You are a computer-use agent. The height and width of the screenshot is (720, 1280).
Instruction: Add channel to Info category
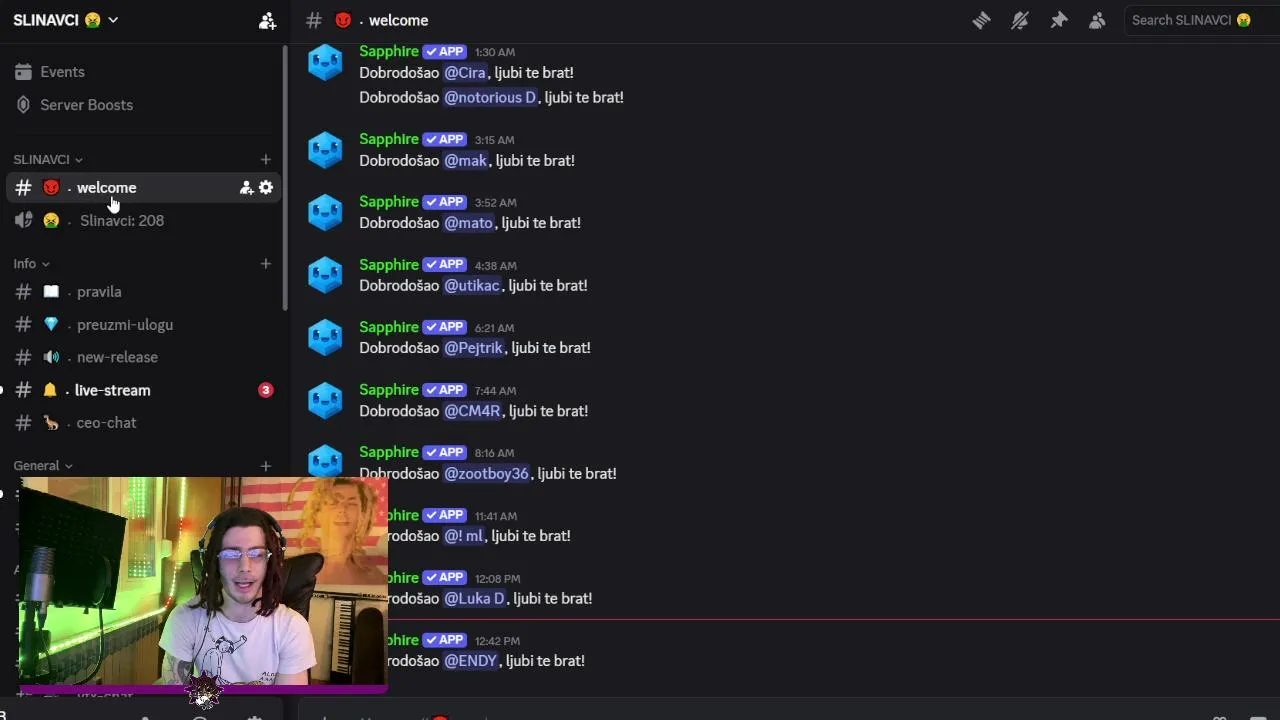tap(265, 264)
